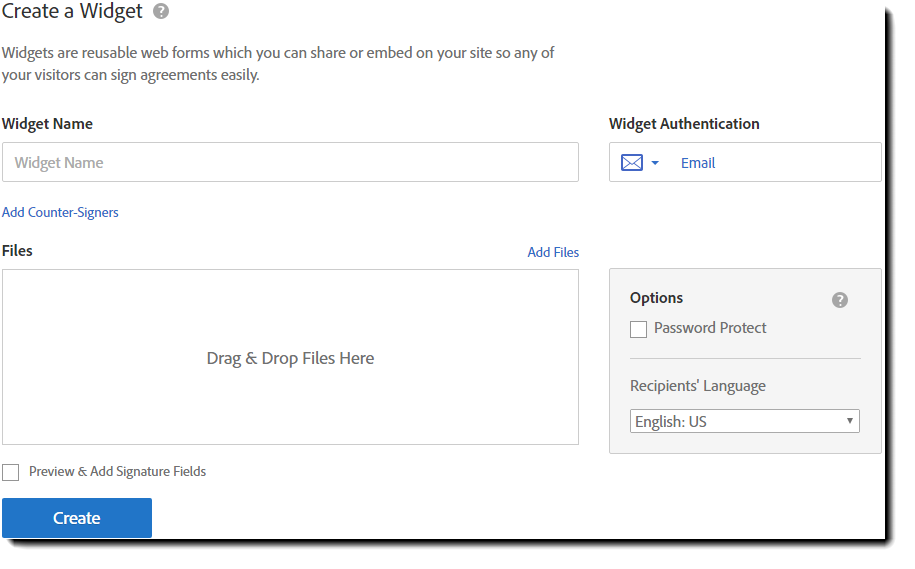Click the Preview & Add Signature Fields label

[117, 471]
